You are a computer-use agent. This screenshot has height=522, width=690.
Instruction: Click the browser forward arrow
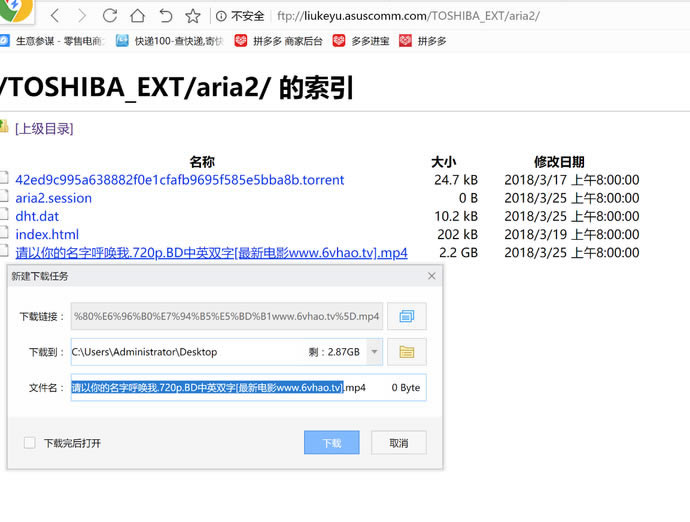pyautogui.click(x=82, y=16)
